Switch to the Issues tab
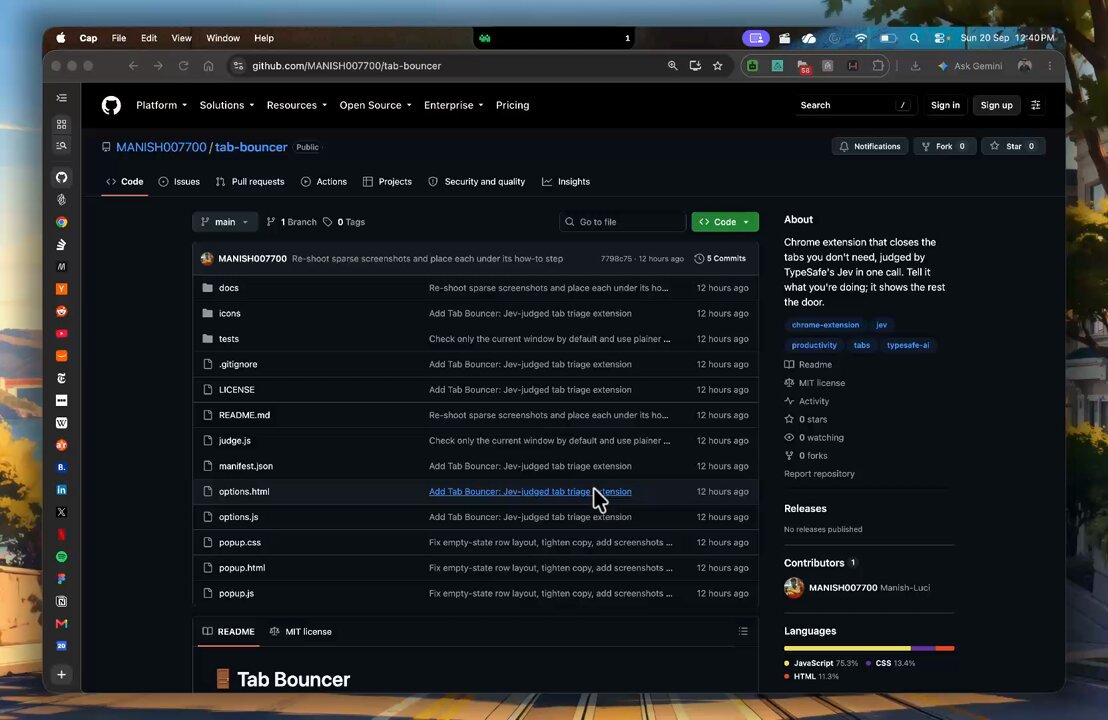Screen dimensions: 1108x720 click(x=179, y=182)
